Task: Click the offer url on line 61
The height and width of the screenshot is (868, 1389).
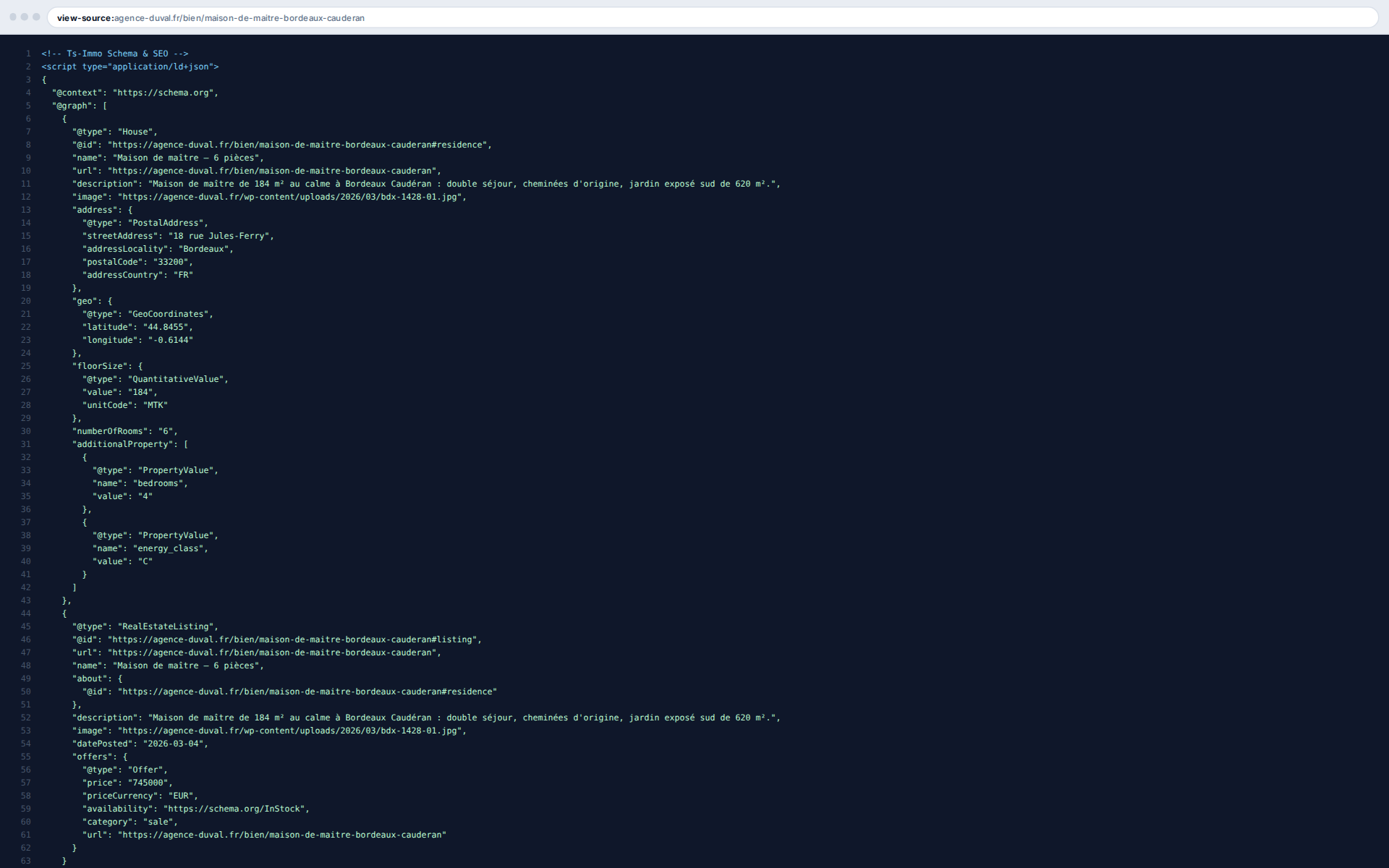Action: 282,835
